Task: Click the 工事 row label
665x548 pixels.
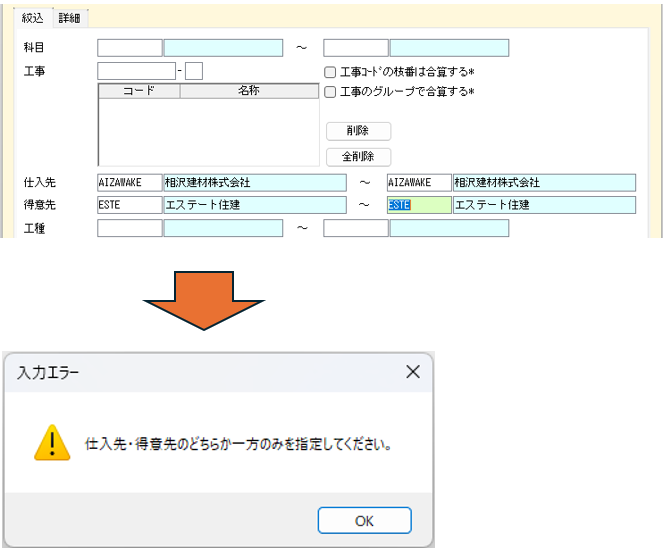Action: (x=34, y=71)
